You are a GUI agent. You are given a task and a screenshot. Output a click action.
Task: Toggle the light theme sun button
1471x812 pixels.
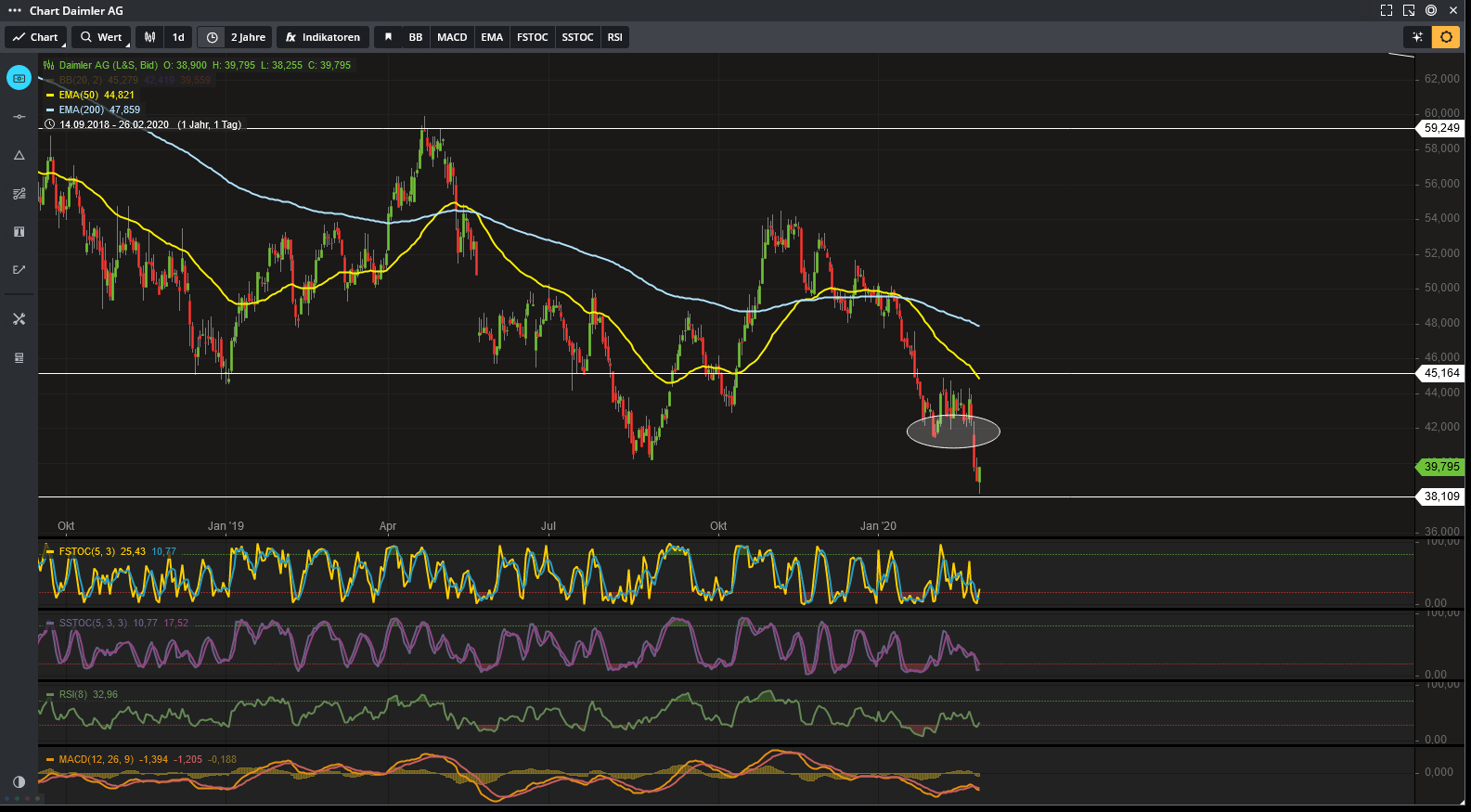[x=1445, y=37]
